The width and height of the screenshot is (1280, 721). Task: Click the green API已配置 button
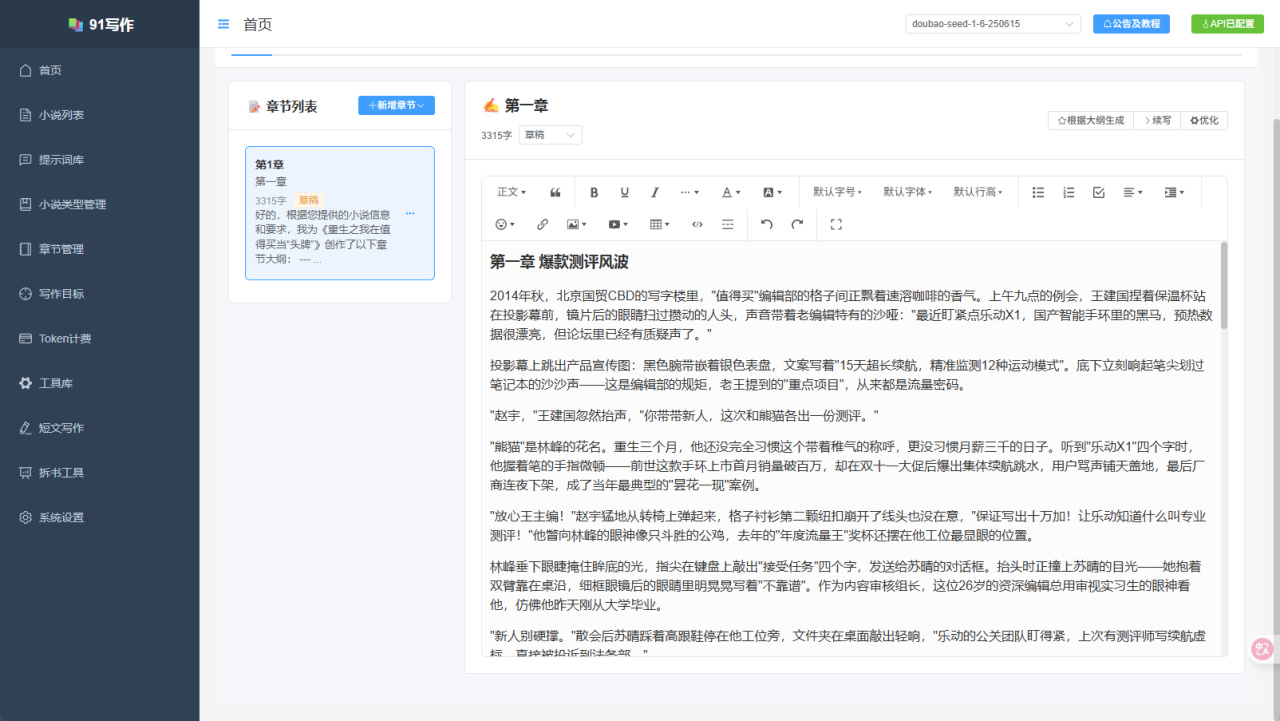tap(1227, 24)
